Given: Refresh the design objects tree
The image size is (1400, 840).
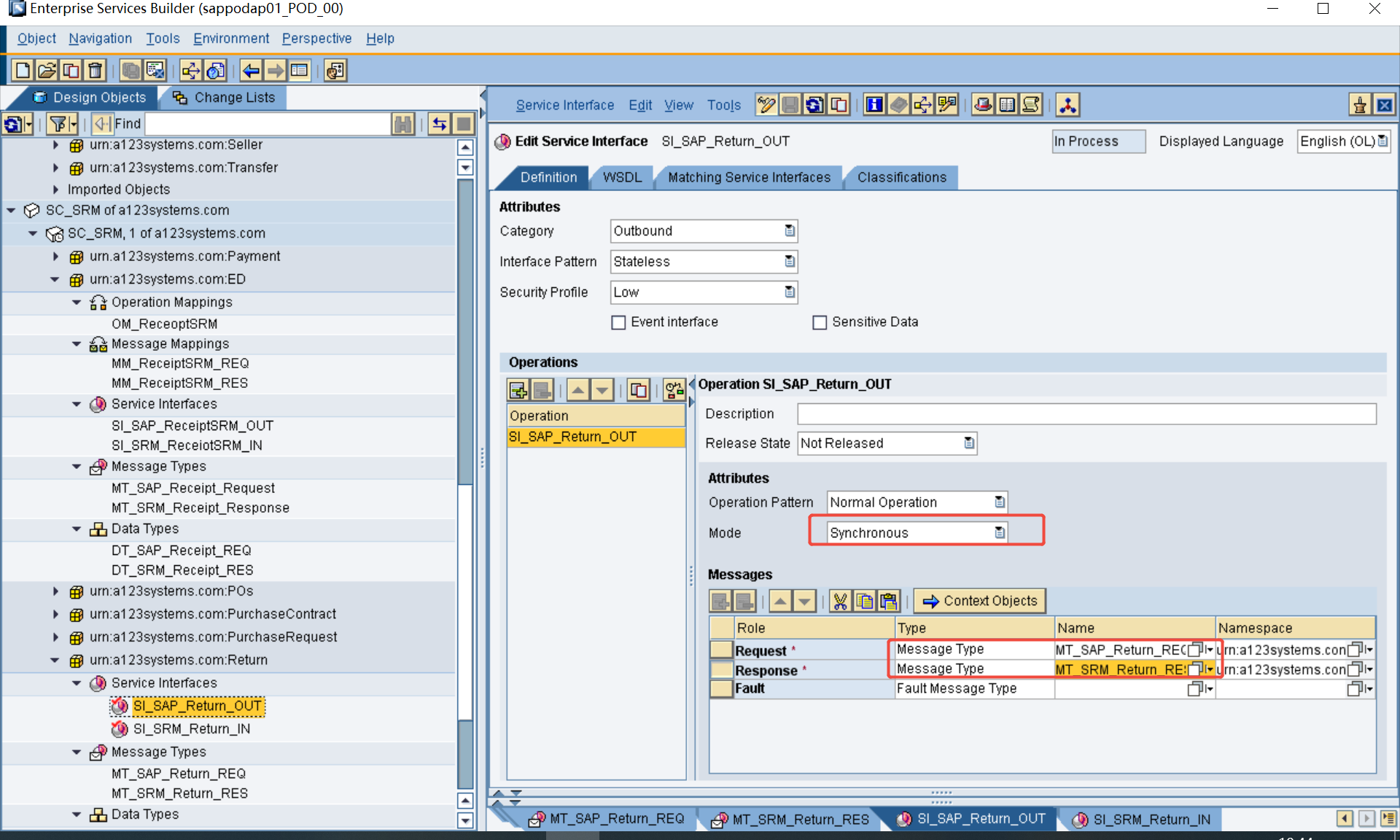Looking at the screenshot, I should (14, 124).
